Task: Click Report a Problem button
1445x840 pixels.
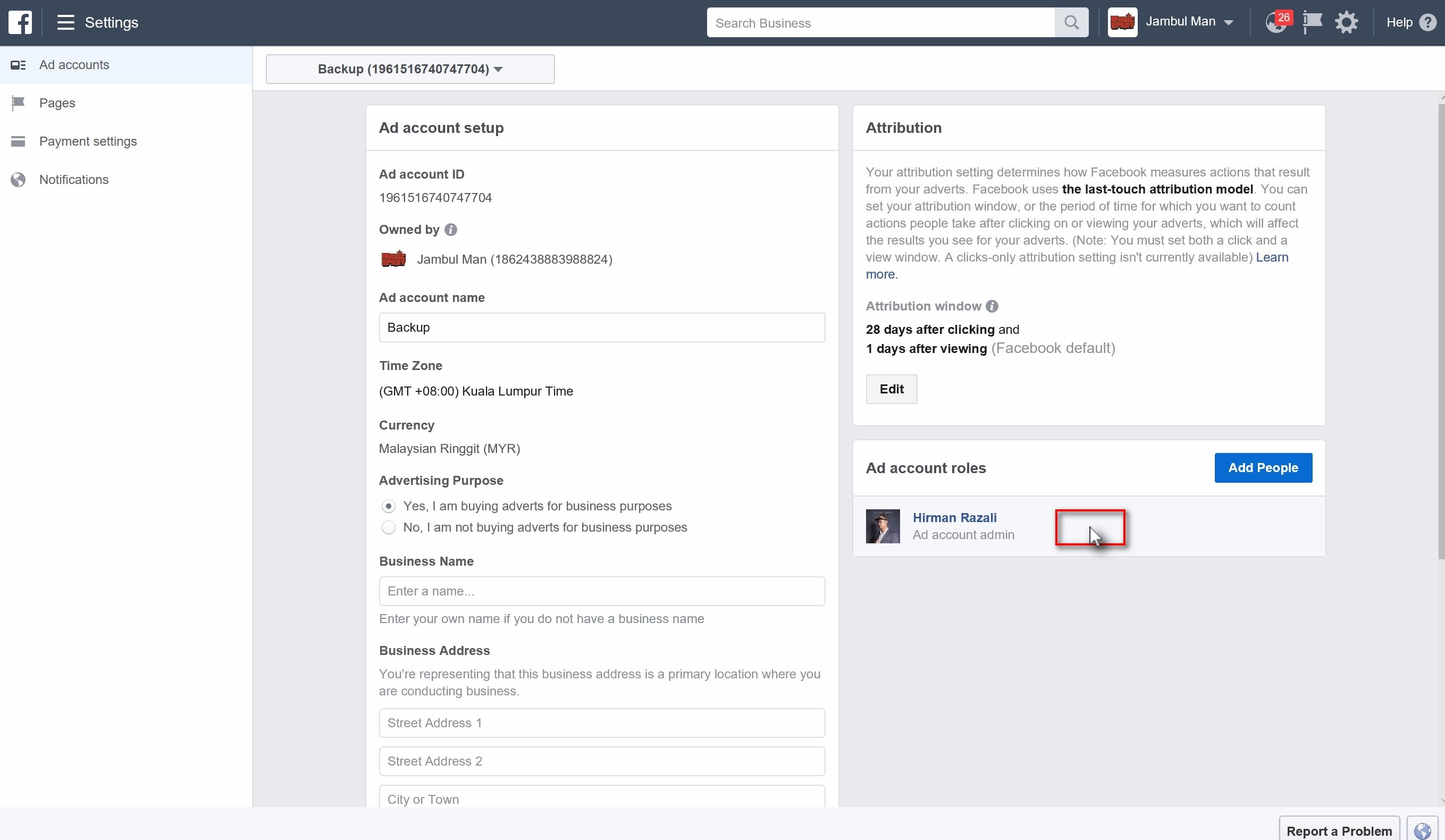Action: [1339, 830]
